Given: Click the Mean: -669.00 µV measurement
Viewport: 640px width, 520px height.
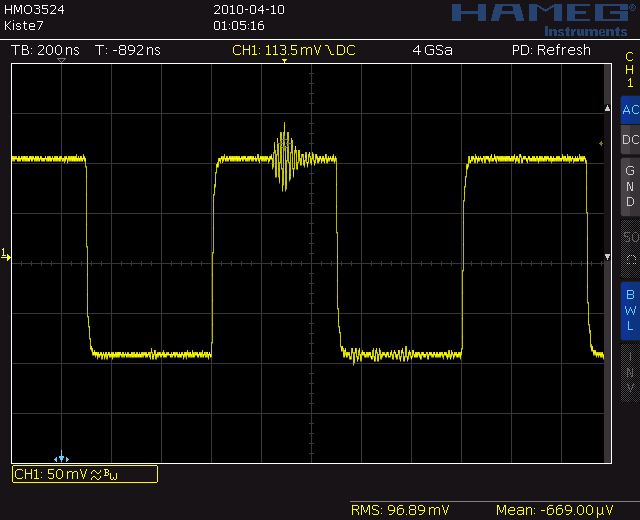Looking at the screenshot, I should pos(554,510).
